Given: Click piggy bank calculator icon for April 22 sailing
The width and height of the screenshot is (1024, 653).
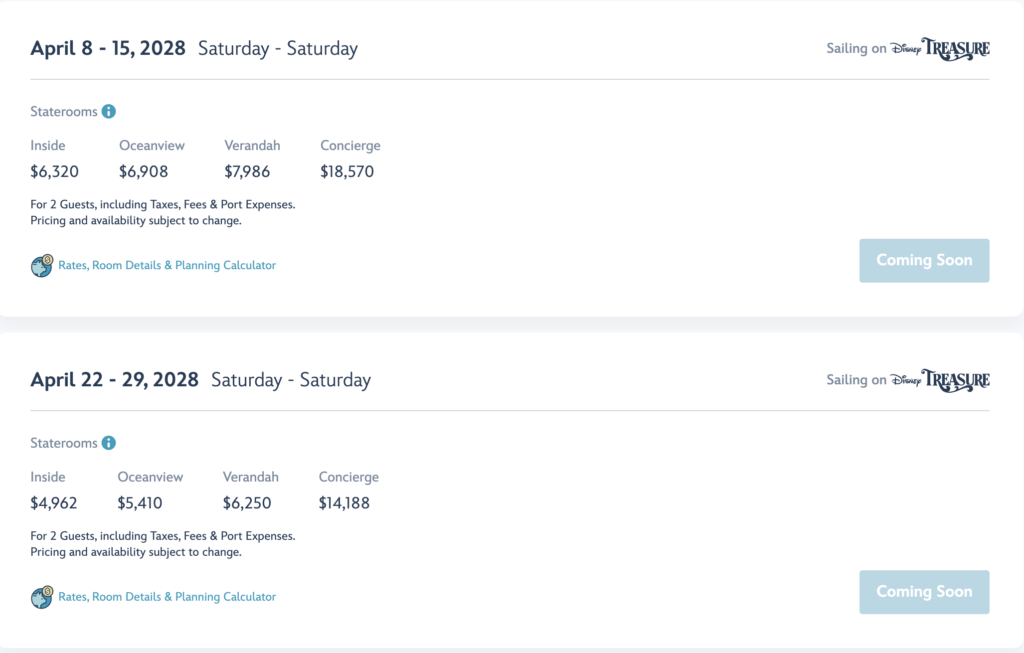Looking at the screenshot, I should [42, 597].
